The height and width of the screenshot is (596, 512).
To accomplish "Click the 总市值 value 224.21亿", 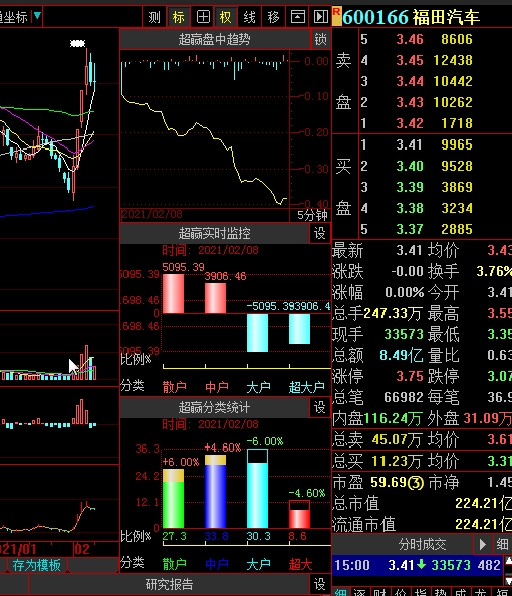I will pos(483,504).
